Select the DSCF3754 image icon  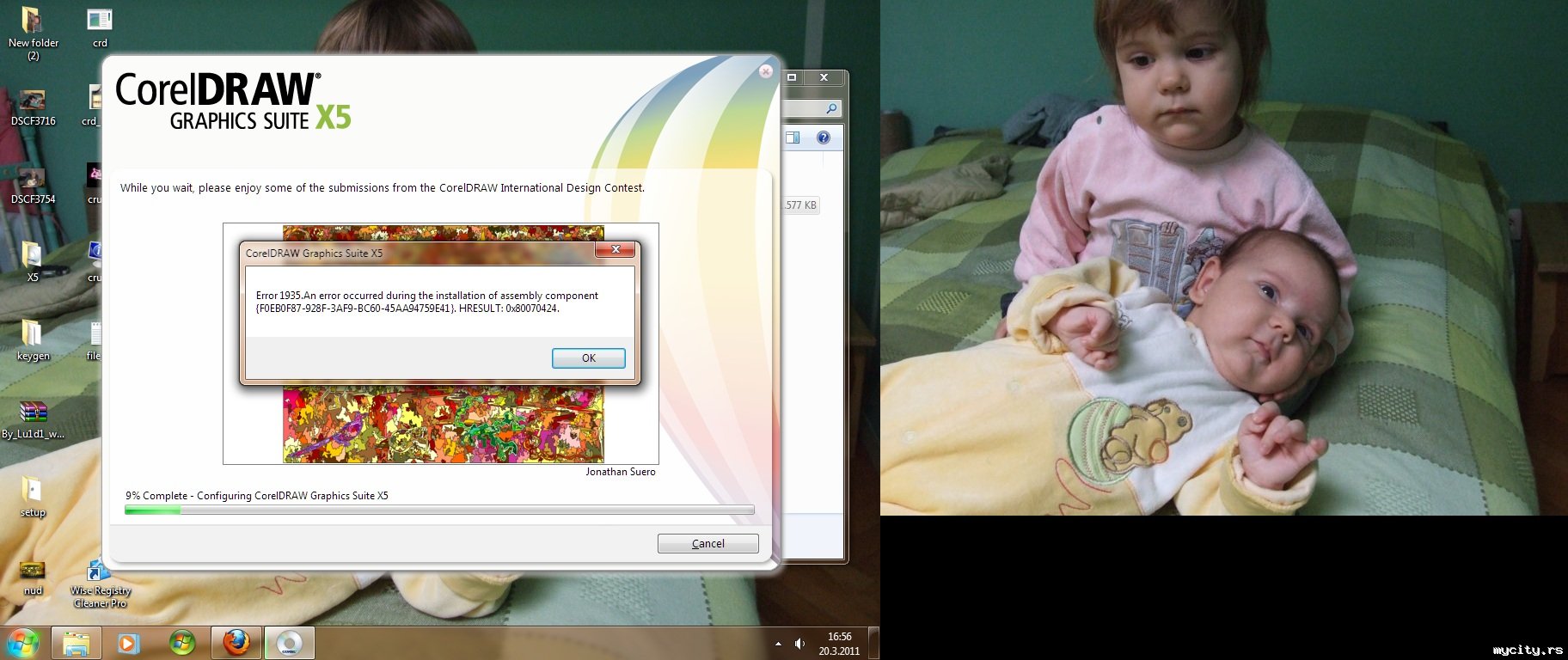[x=33, y=186]
